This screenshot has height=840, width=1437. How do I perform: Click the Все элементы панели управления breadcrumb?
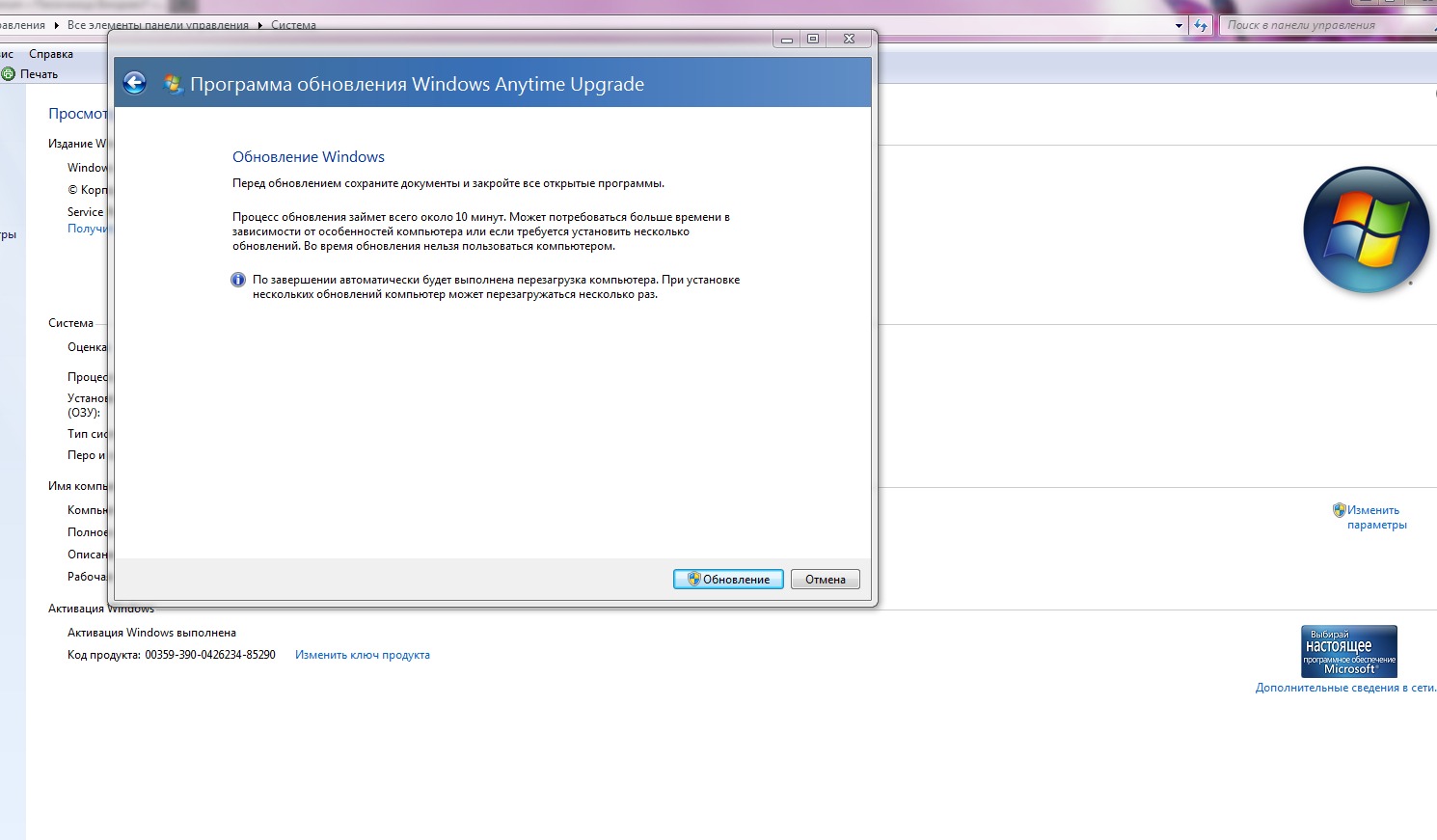pos(158,25)
